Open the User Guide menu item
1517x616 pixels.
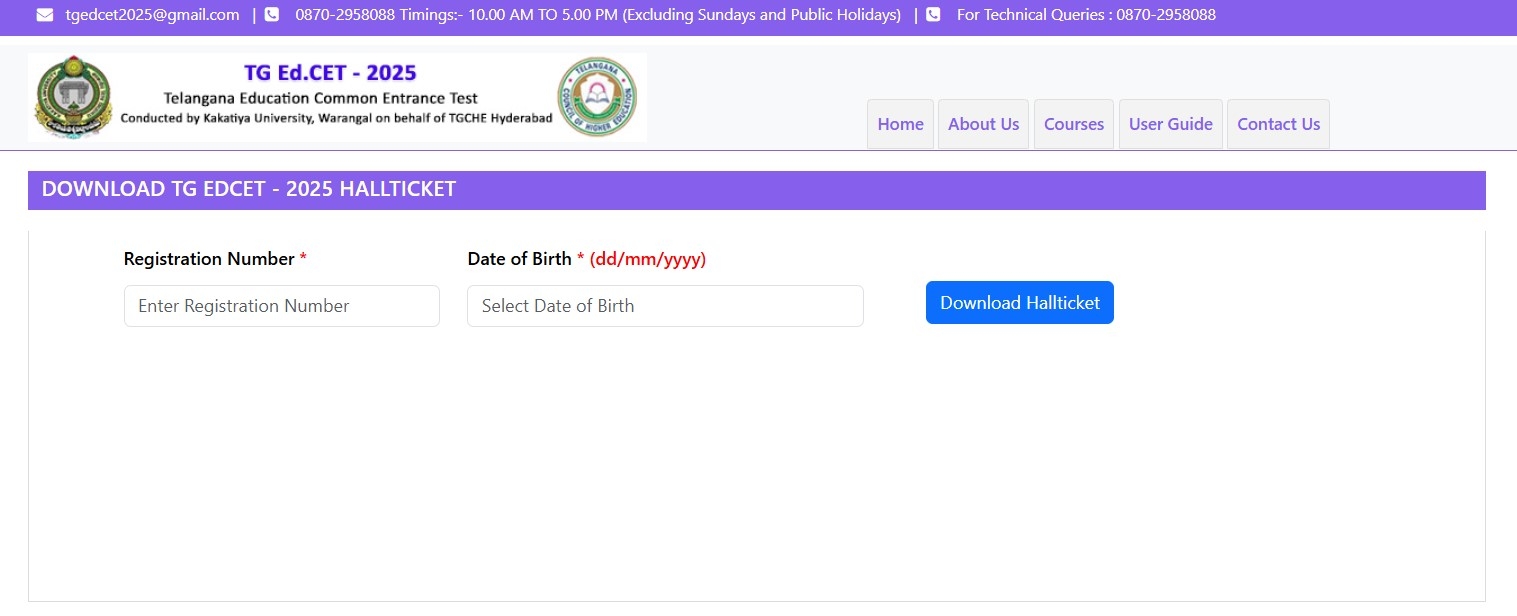[x=1171, y=124]
